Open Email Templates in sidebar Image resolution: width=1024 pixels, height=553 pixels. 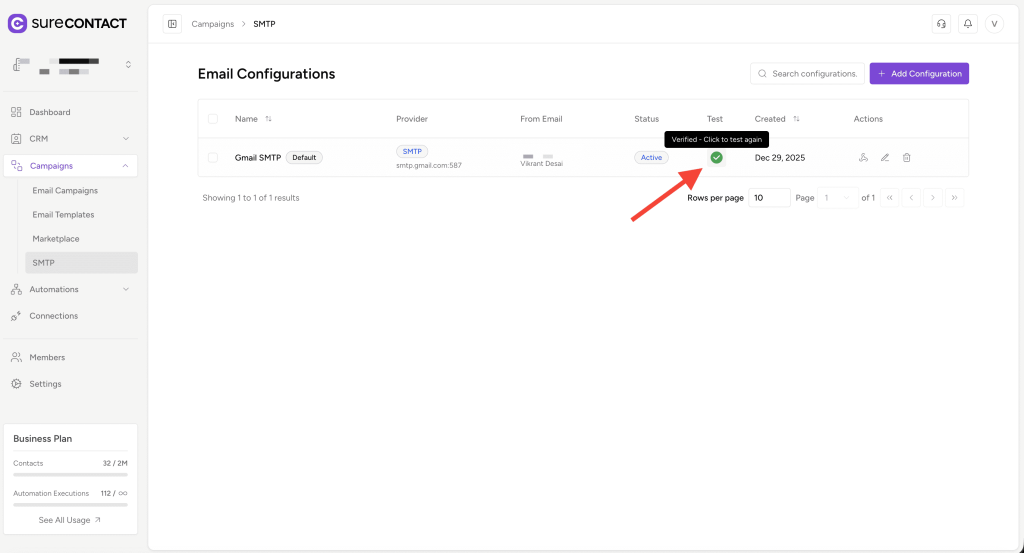click(63, 215)
